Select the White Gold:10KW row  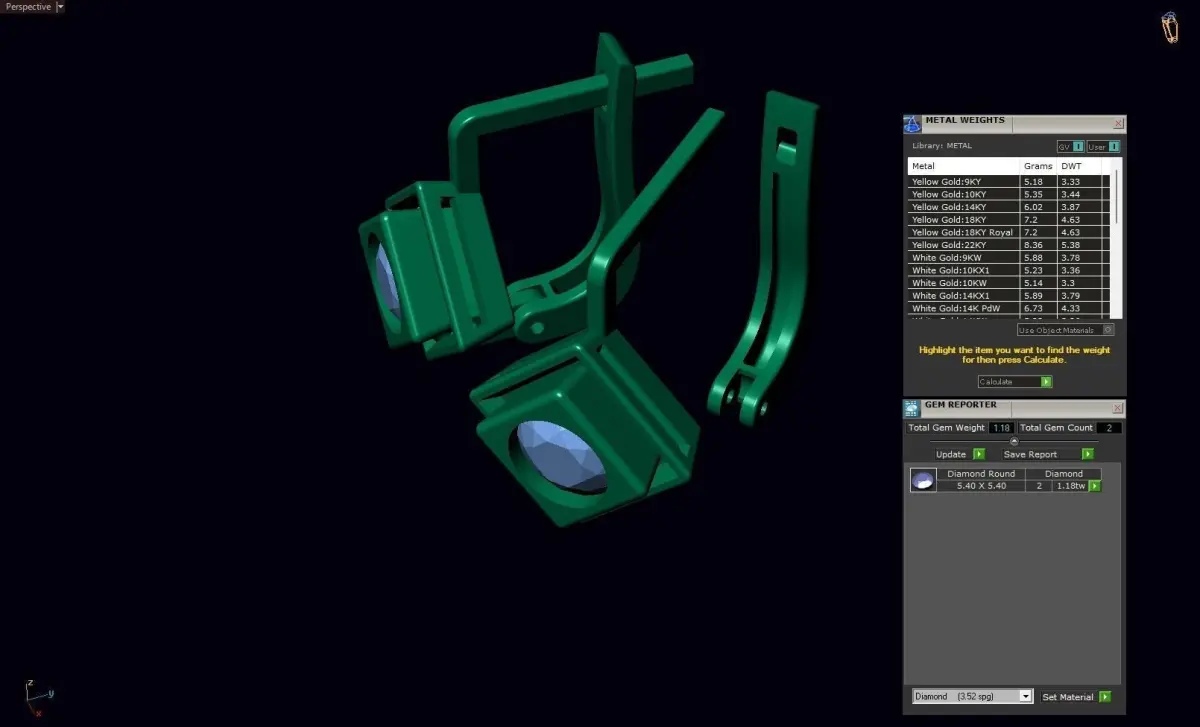[x=1008, y=283]
